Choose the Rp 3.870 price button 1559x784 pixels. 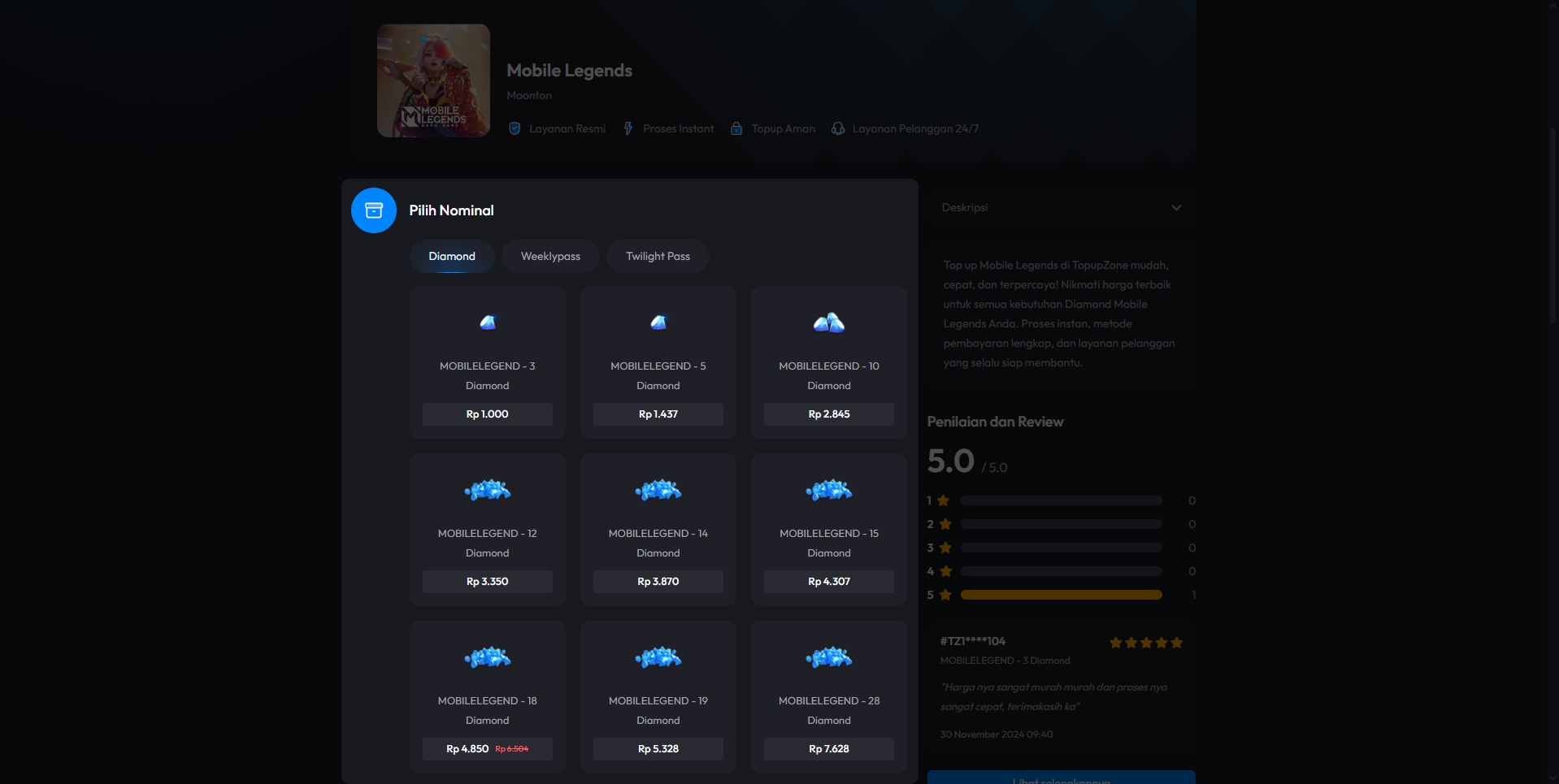[x=658, y=582]
